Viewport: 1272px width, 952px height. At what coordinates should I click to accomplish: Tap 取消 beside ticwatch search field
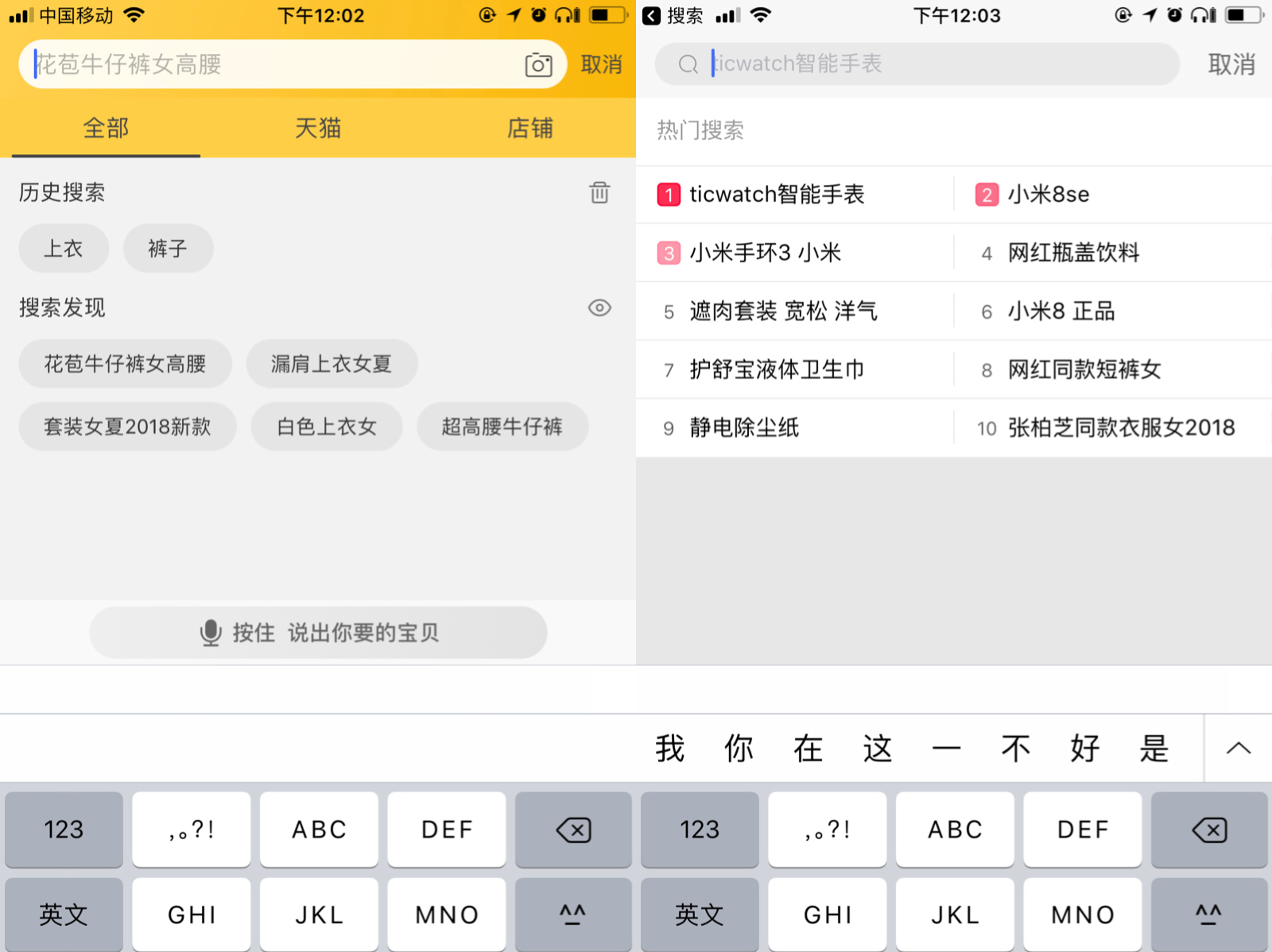click(1231, 64)
